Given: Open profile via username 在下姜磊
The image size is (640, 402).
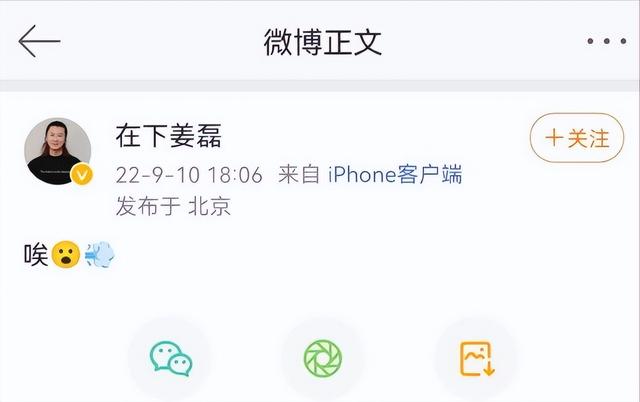Looking at the screenshot, I should pyautogui.click(x=169, y=136).
